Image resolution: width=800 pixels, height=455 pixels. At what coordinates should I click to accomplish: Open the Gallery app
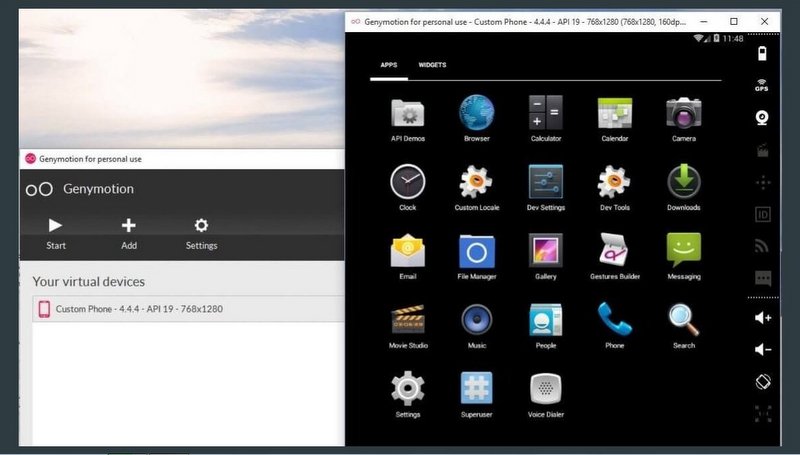point(545,256)
